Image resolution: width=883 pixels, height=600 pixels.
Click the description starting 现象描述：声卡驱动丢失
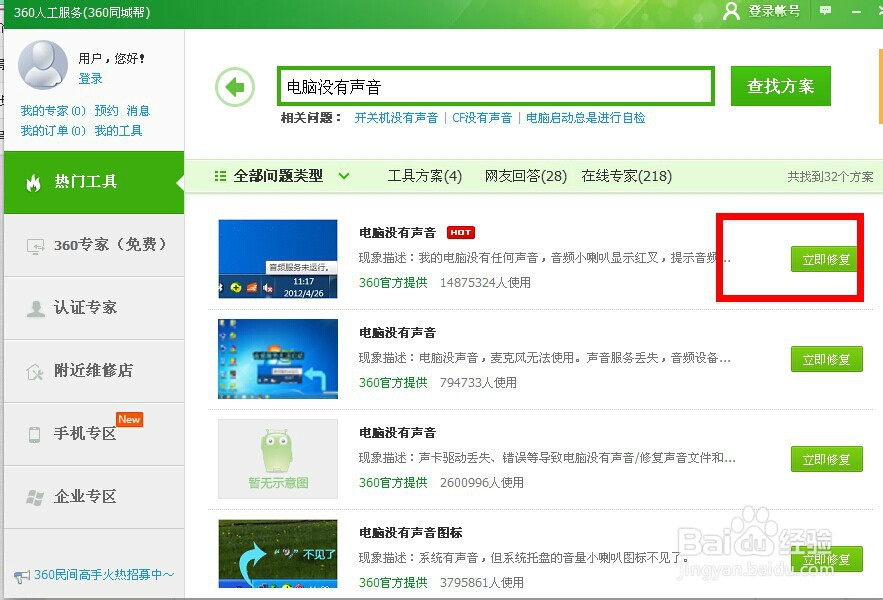coord(547,457)
